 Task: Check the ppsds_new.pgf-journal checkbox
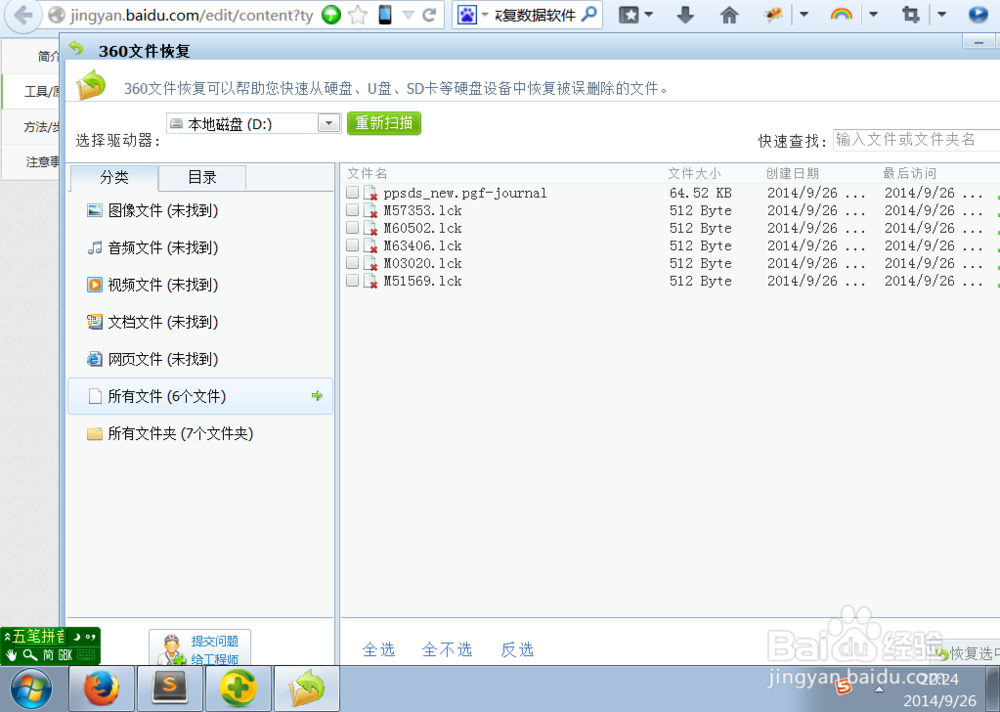click(x=352, y=192)
